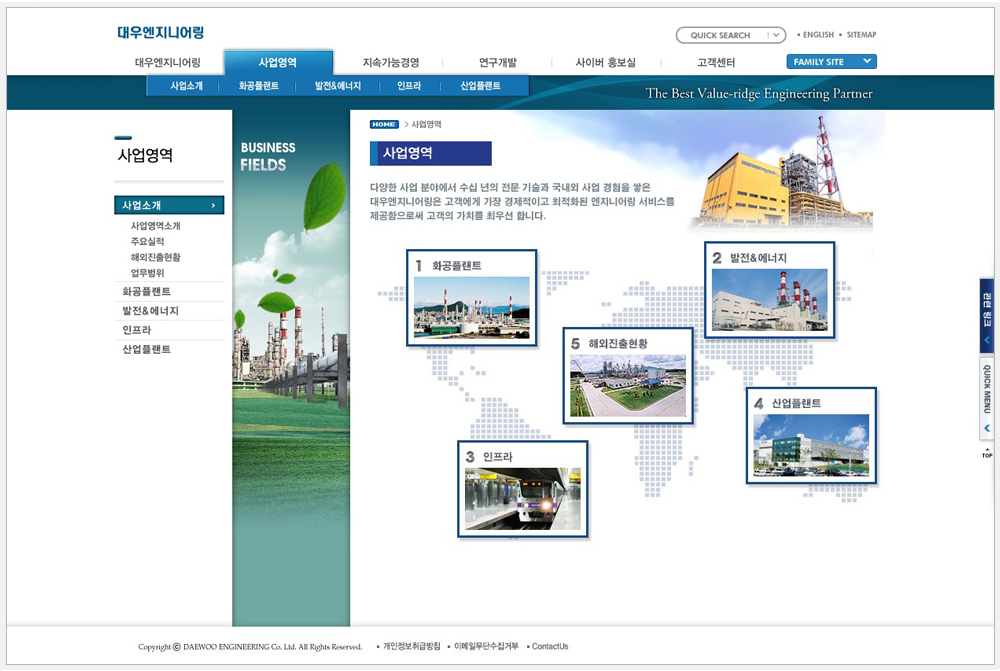This screenshot has height=671, width=1000.
Task: Click ContactUs in the footer
Action: click(x=549, y=647)
